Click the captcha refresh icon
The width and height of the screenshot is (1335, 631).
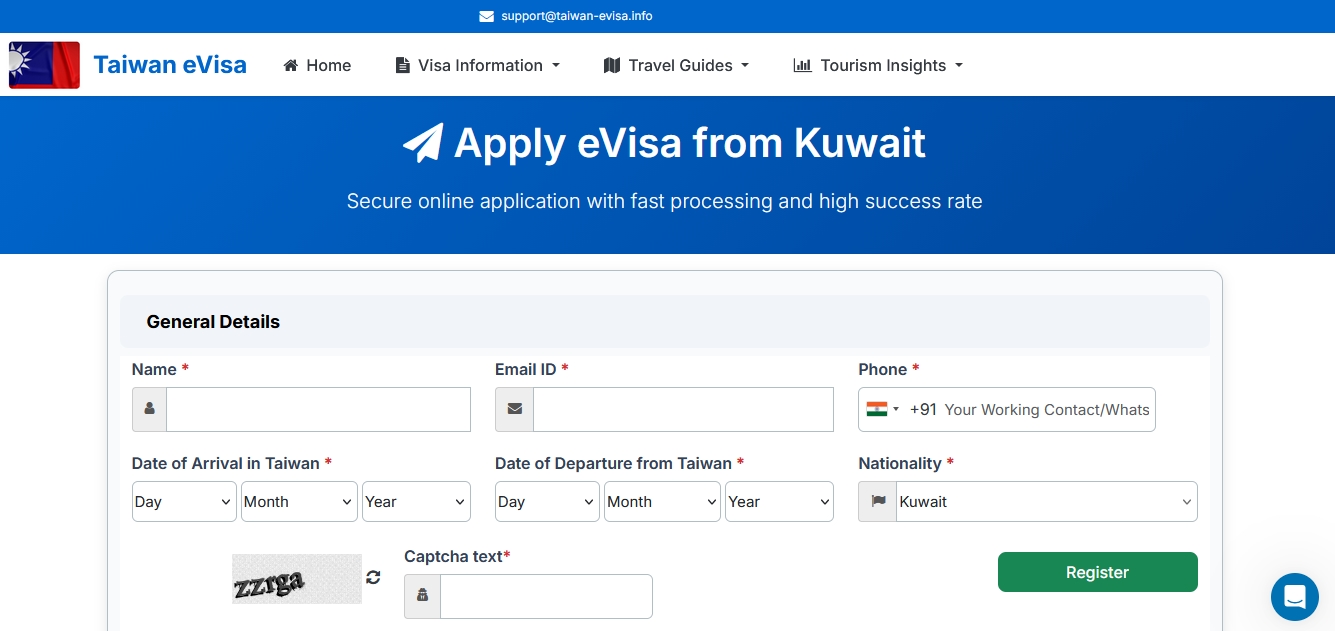(x=373, y=577)
